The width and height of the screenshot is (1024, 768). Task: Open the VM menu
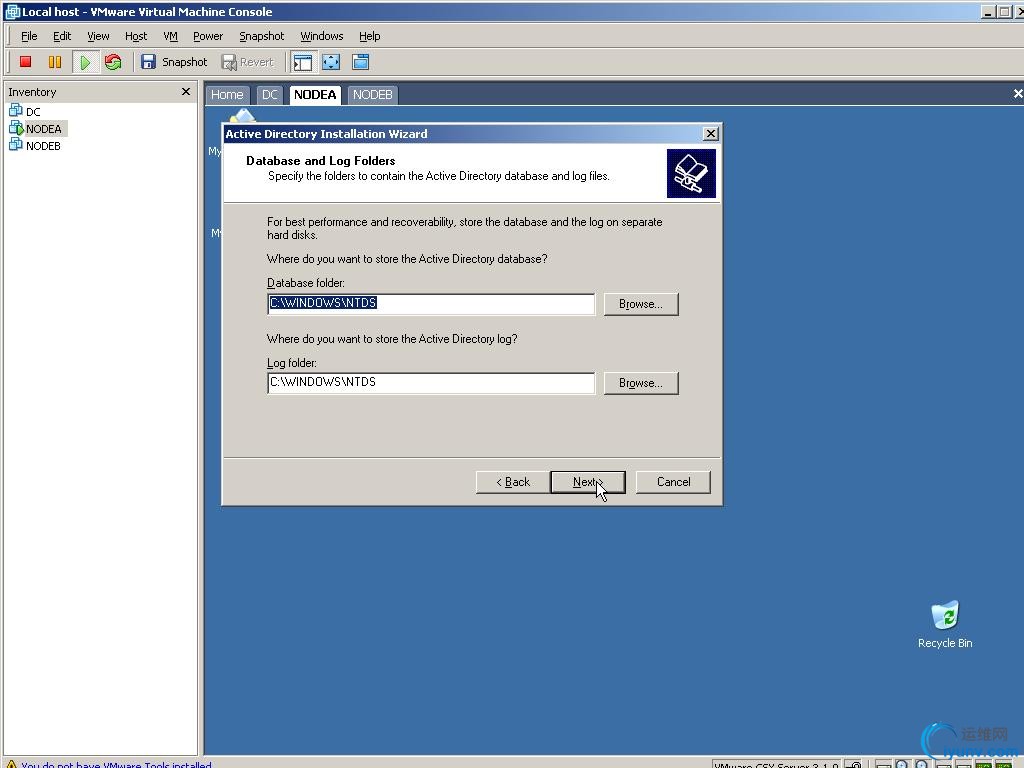(170, 36)
